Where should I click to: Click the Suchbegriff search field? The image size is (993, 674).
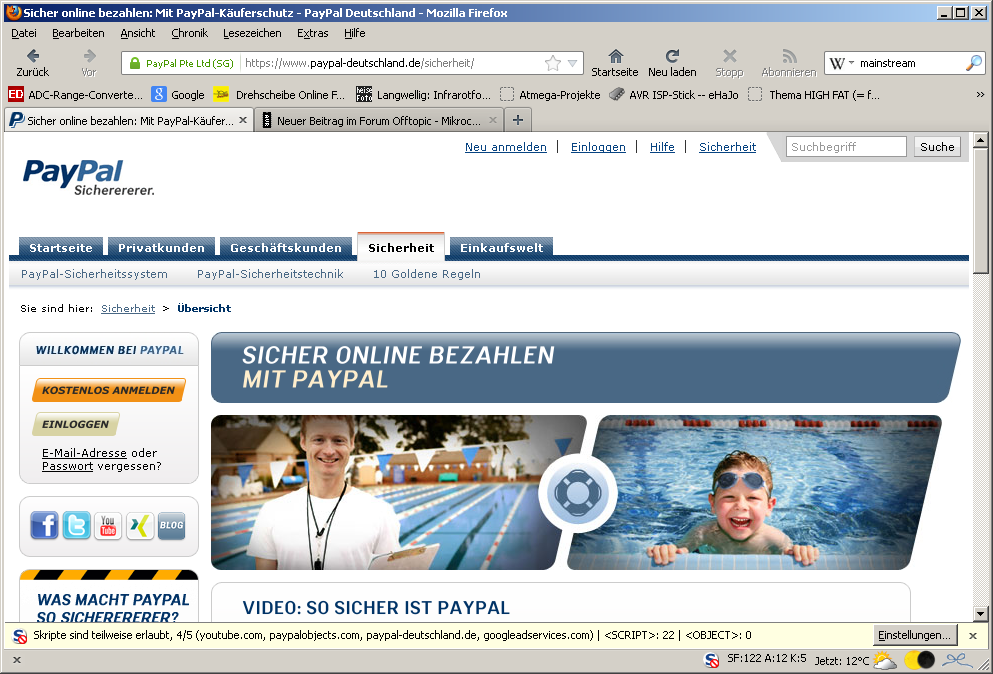(846, 147)
